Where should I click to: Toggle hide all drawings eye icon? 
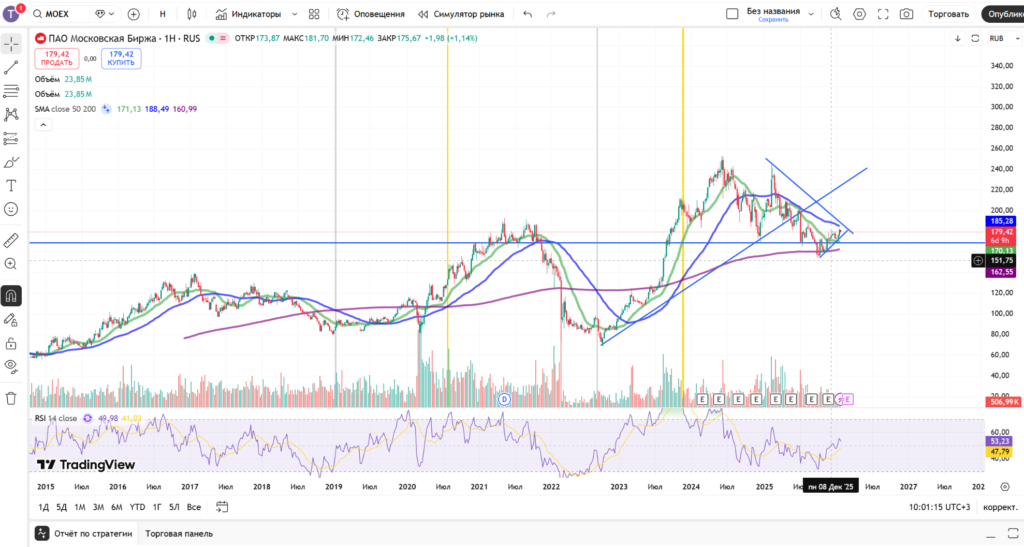11,366
